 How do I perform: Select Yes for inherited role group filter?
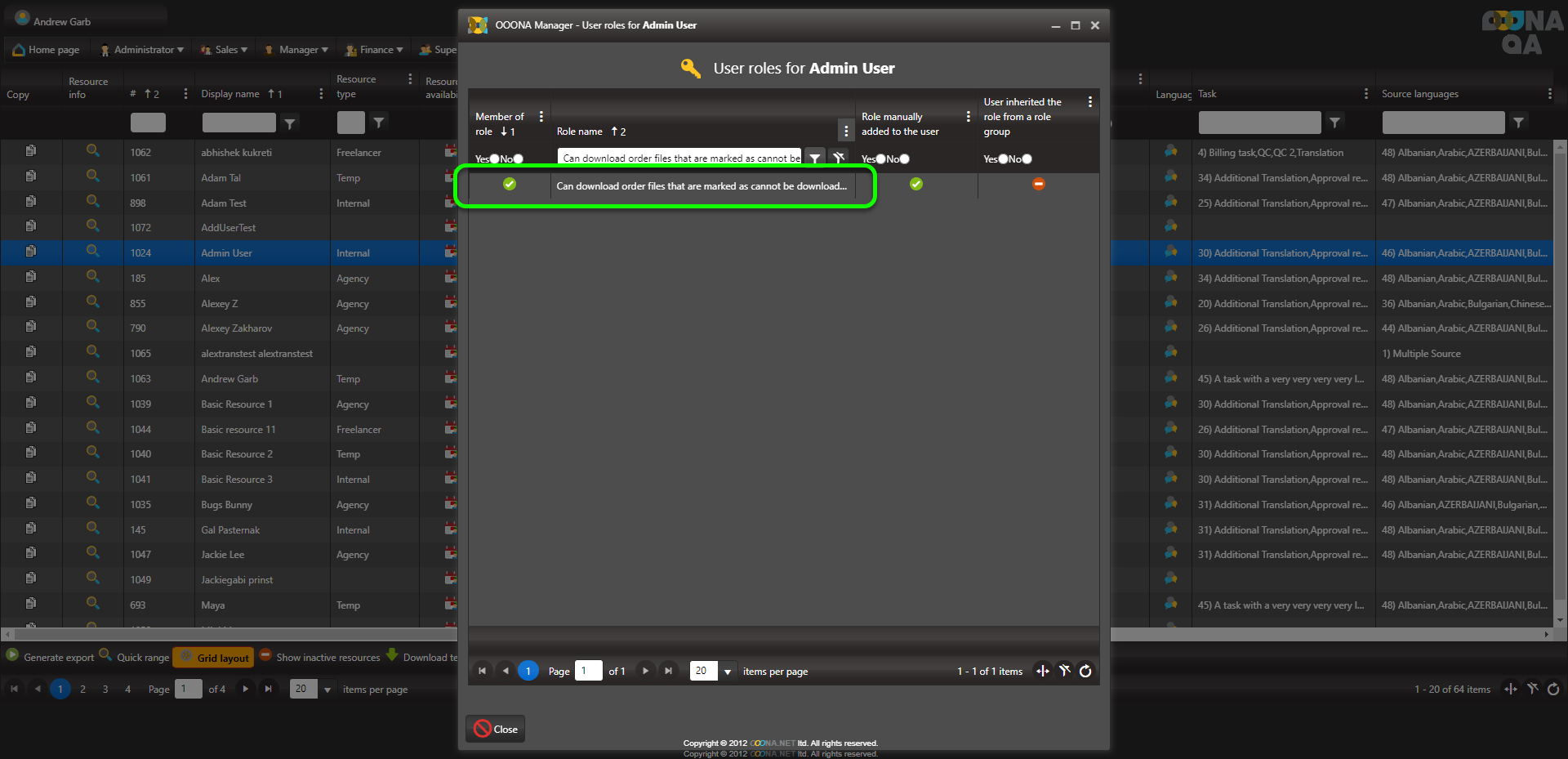pos(1003,159)
